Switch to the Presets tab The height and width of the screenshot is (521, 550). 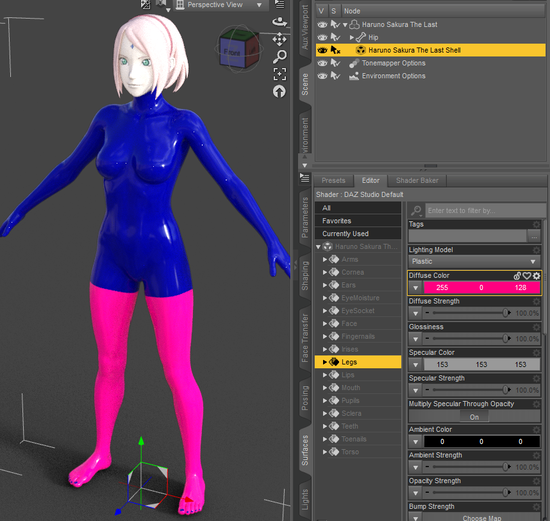[x=333, y=181]
